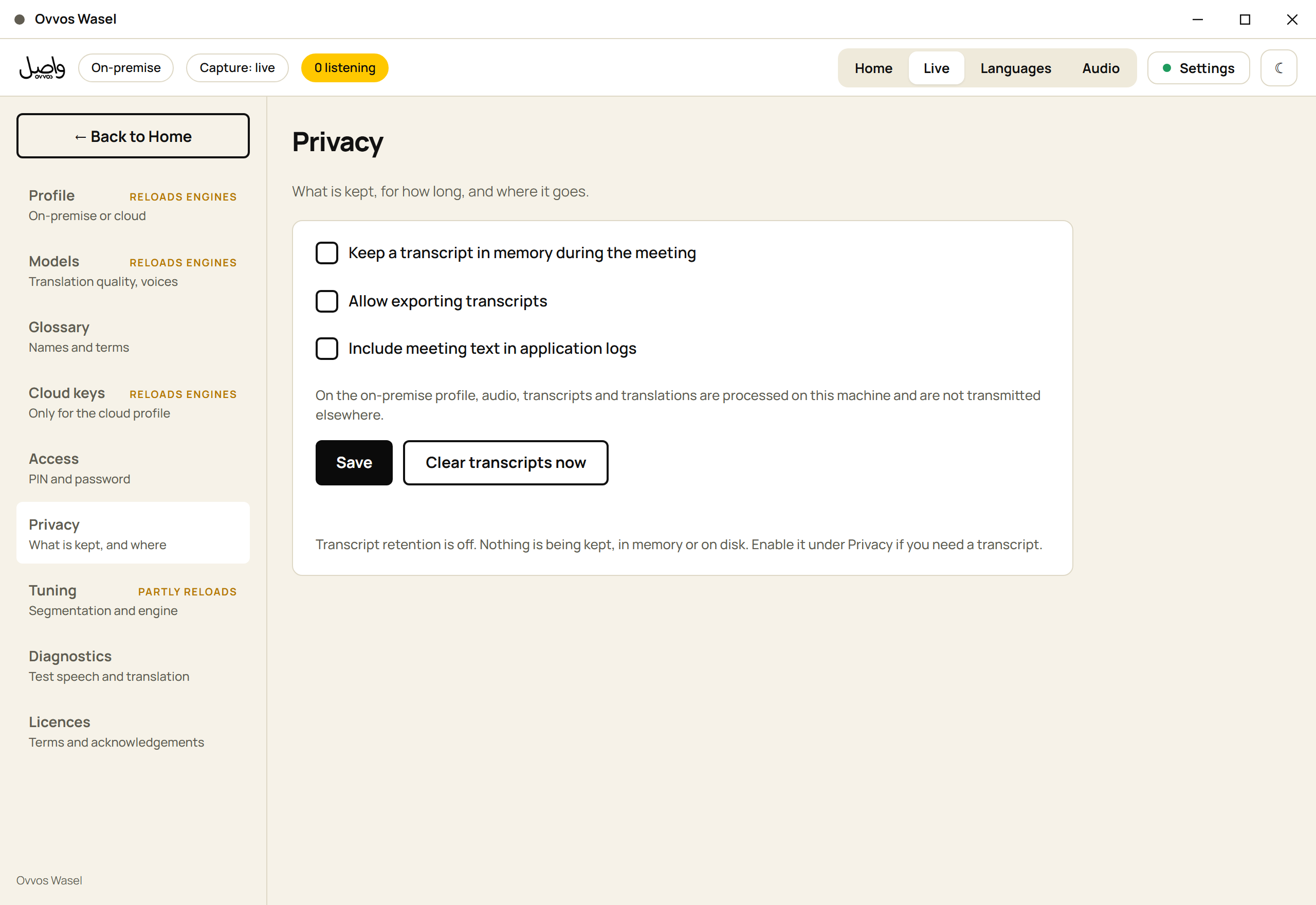The width and height of the screenshot is (1316, 905).
Task: Switch to the Live tab
Action: click(936, 68)
